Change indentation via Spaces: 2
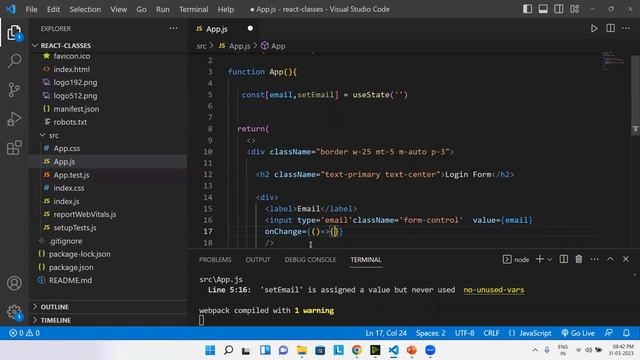This screenshot has height=360, width=640. pyautogui.click(x=431, y=333)
